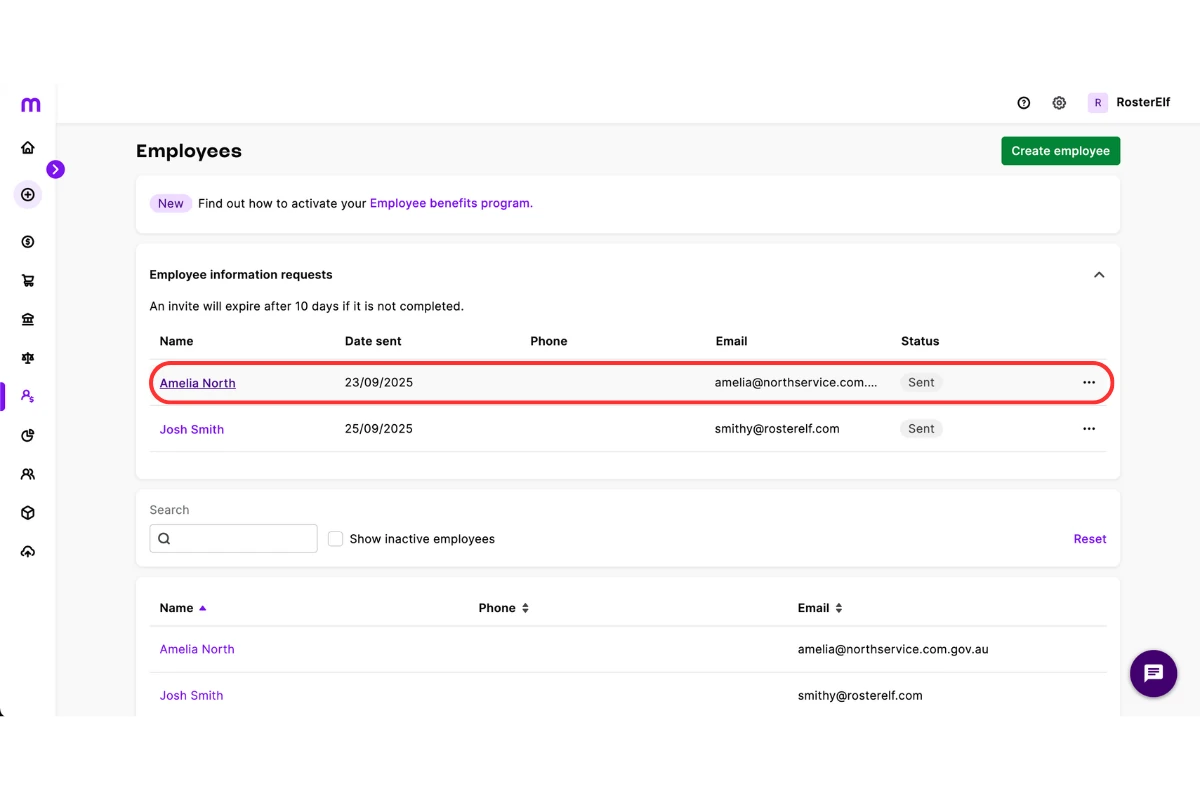Open the two-people contacts sidebar icon
Viewport: 1200px width, 800px height.
(x=28, y=474)
